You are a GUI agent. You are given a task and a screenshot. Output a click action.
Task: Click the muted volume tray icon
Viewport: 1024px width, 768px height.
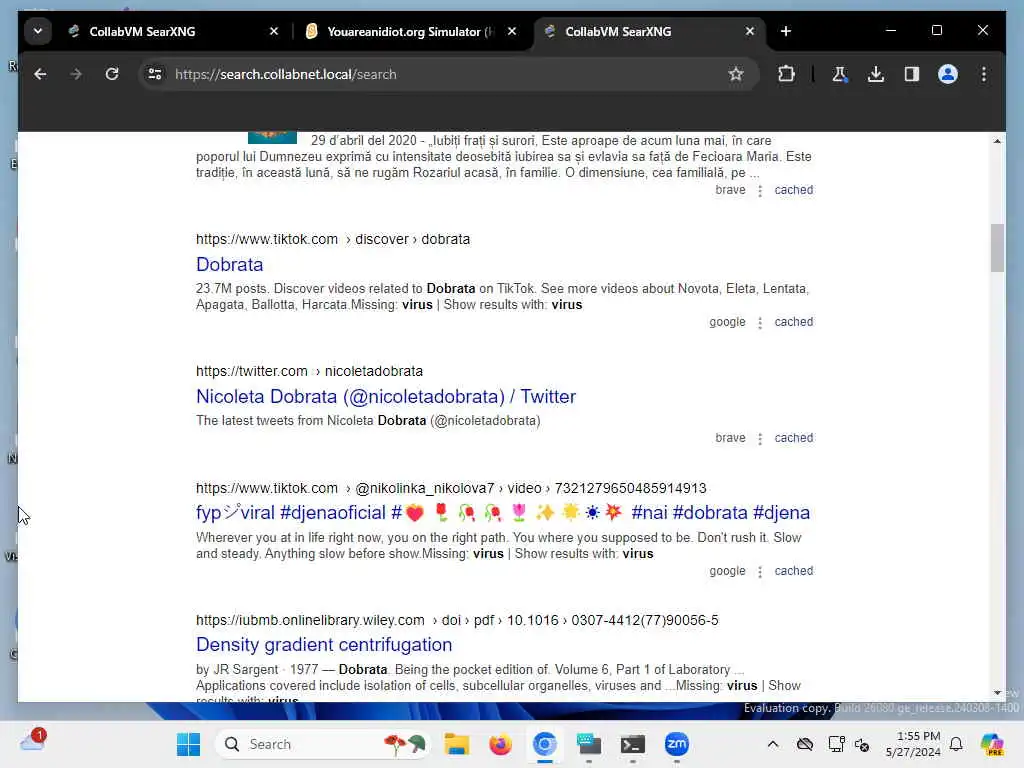pos(862,744)
